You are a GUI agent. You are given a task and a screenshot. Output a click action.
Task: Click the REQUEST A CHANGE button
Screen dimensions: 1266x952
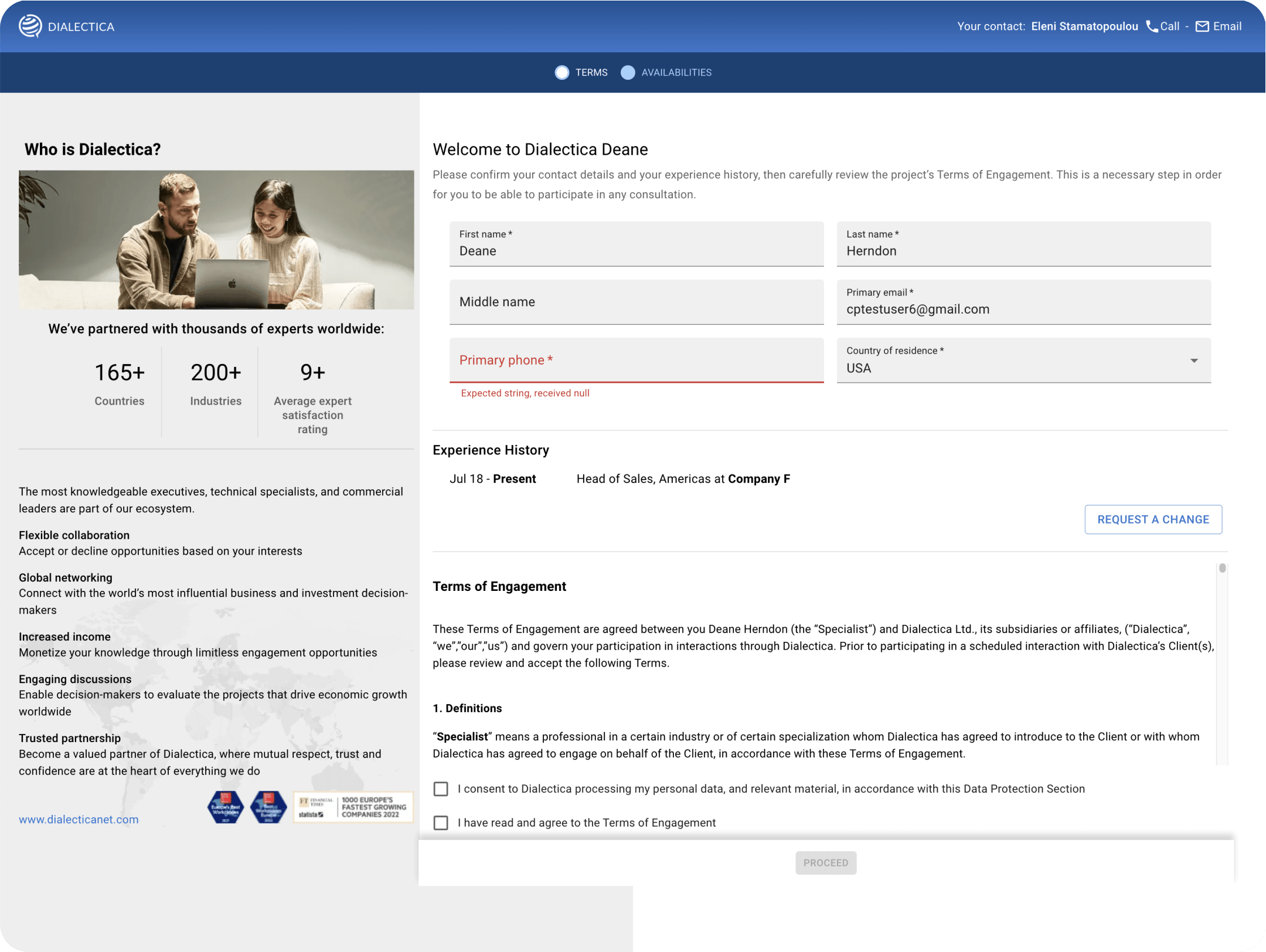pyautogui.click(x=1153, y=519)
